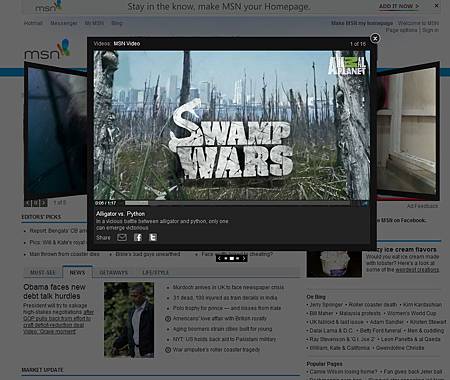This screenshot has height=380, width=450.
Task: Click the Sign in link
Action: (430, 30)
